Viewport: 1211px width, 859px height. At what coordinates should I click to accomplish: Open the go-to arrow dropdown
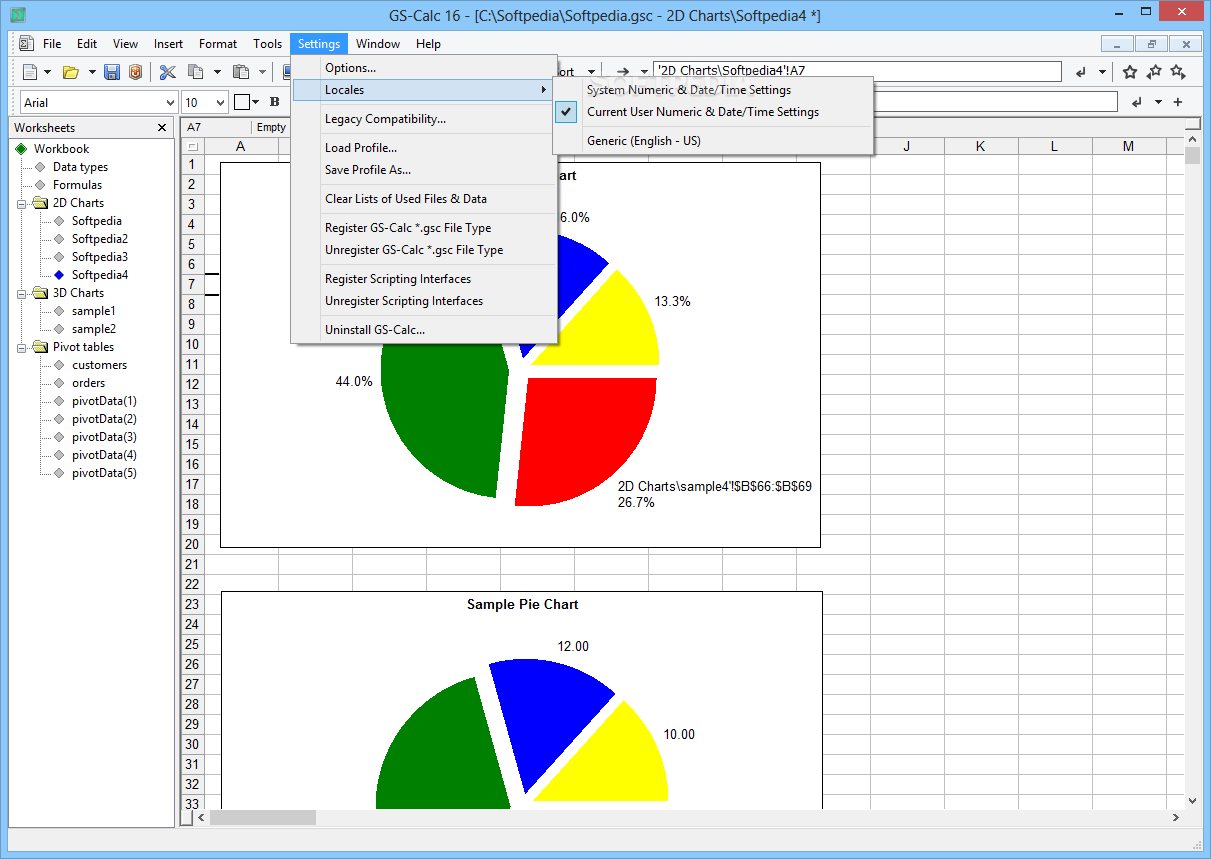[x=644, y=72]
